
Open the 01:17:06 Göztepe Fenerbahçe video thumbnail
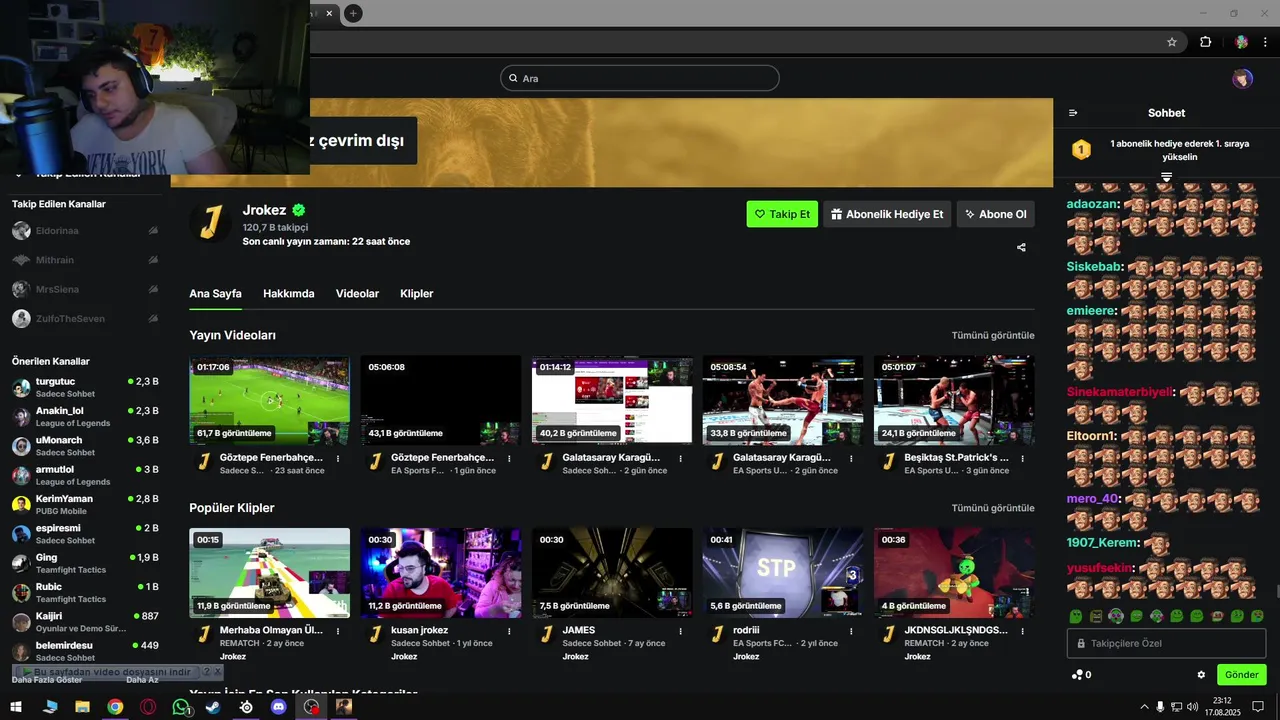coord(270,400)
